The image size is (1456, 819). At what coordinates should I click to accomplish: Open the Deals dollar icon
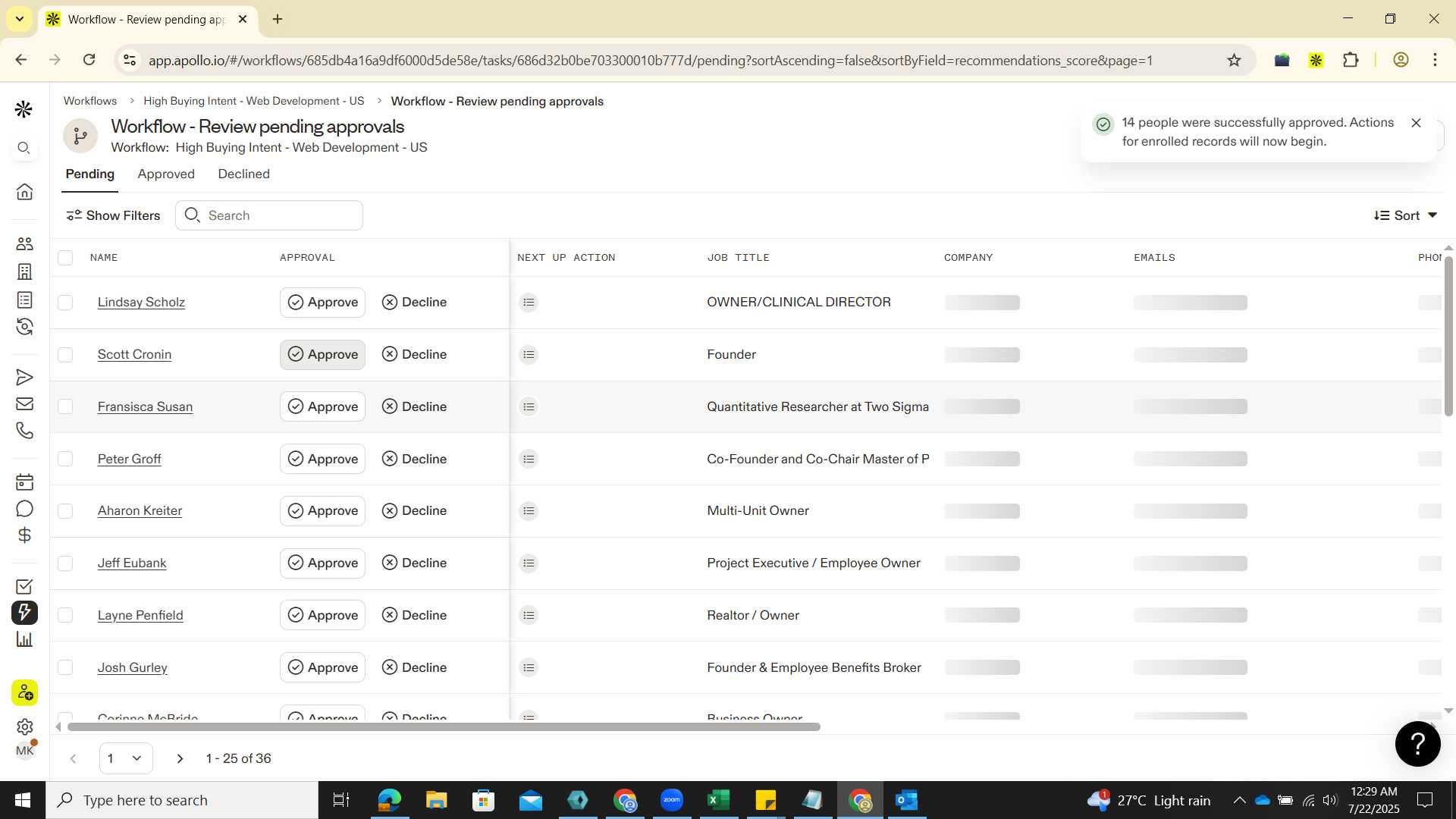coord(24,535)
